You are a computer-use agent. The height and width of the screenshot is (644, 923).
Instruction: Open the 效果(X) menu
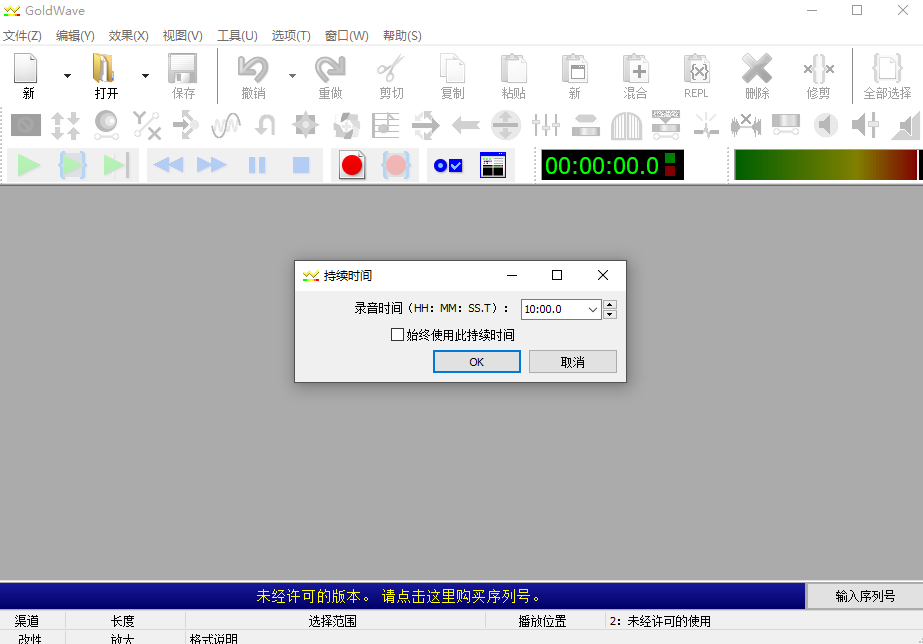128,36
